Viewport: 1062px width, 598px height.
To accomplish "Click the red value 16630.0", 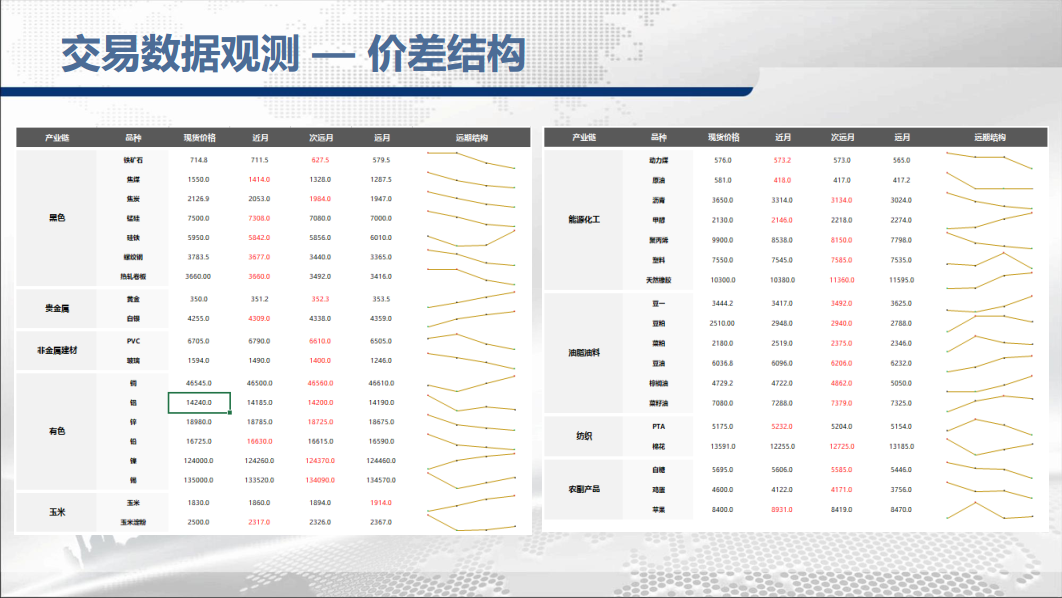I will (x=259, y=442).
